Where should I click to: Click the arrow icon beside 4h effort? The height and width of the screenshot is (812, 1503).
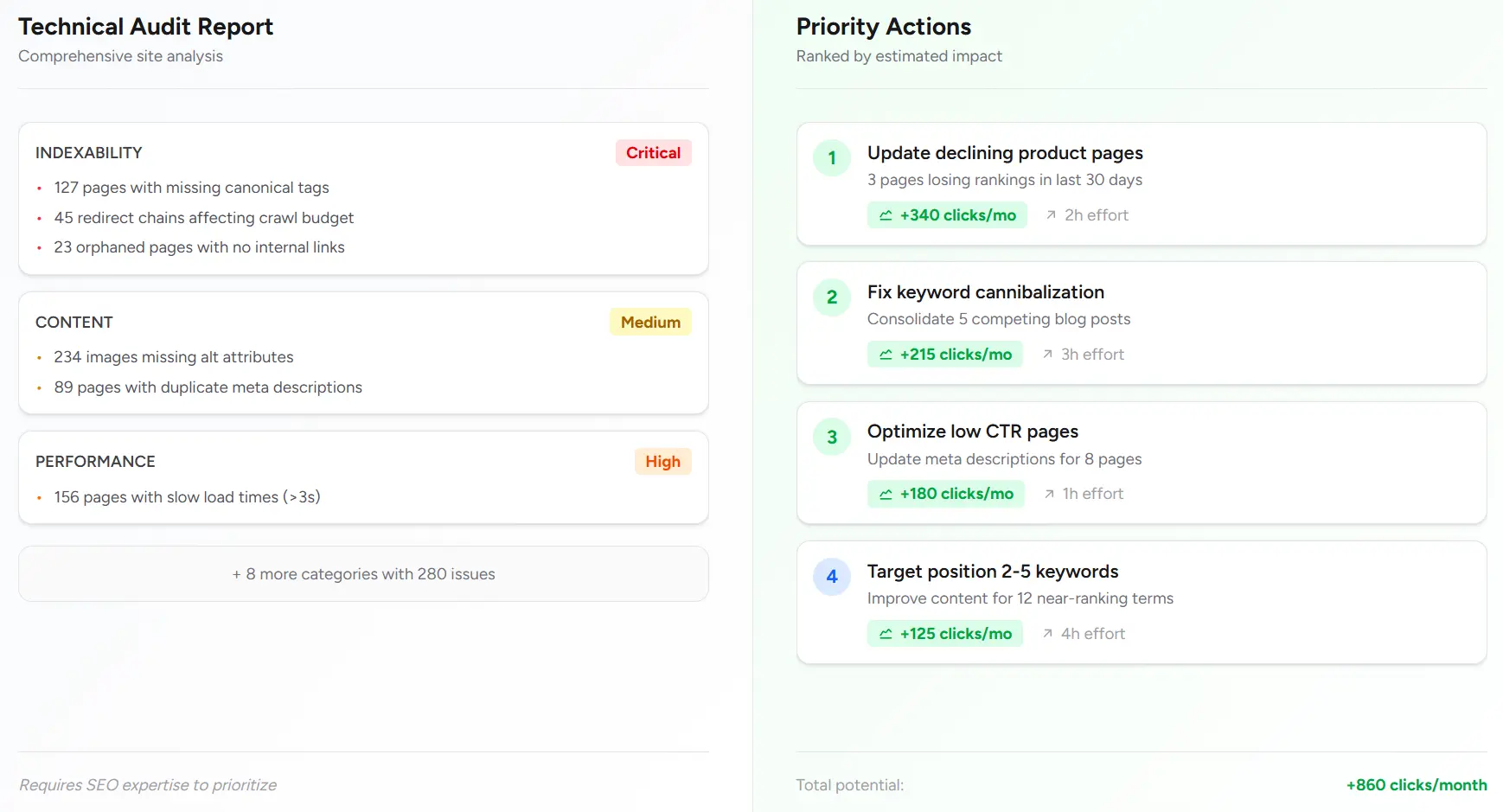[1046, 633]
